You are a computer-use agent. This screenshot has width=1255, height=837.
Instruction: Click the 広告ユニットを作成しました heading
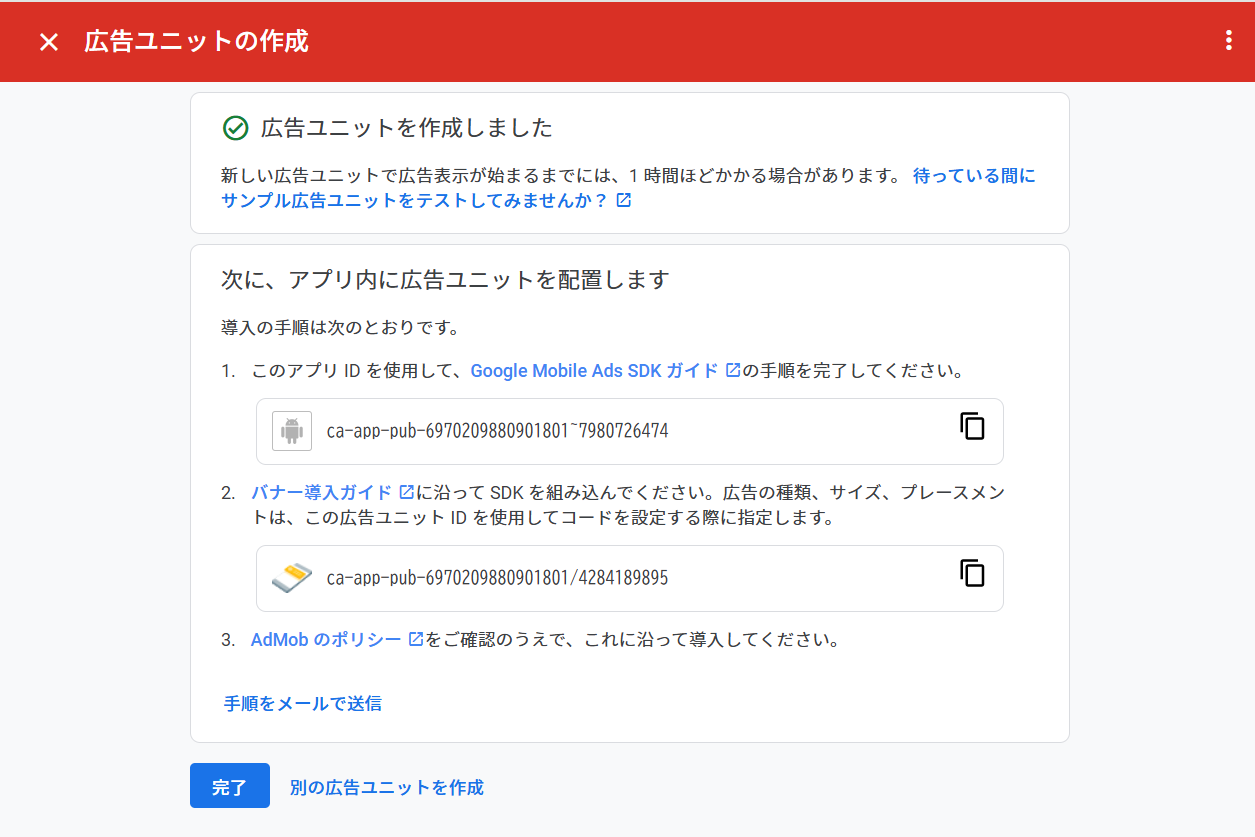click(406, 128)
